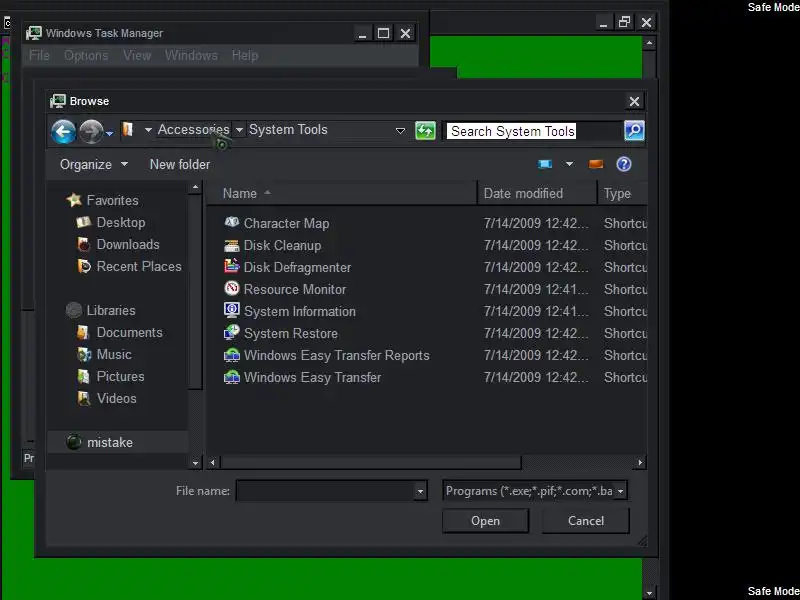The image size is (800, 600).
Task: Select Libraries in the navigation pane
Action: (x=111, y=310)
